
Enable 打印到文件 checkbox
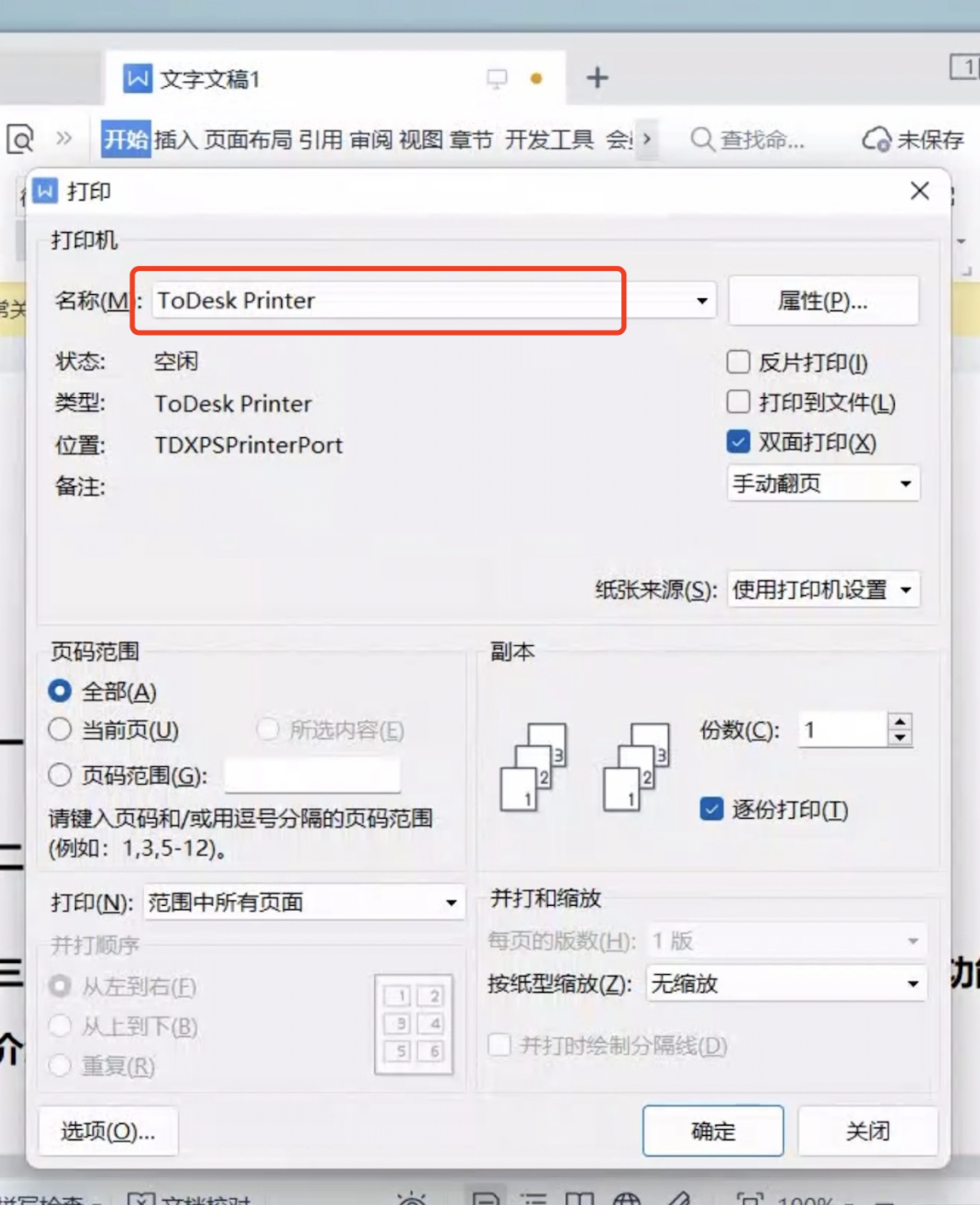738,401
